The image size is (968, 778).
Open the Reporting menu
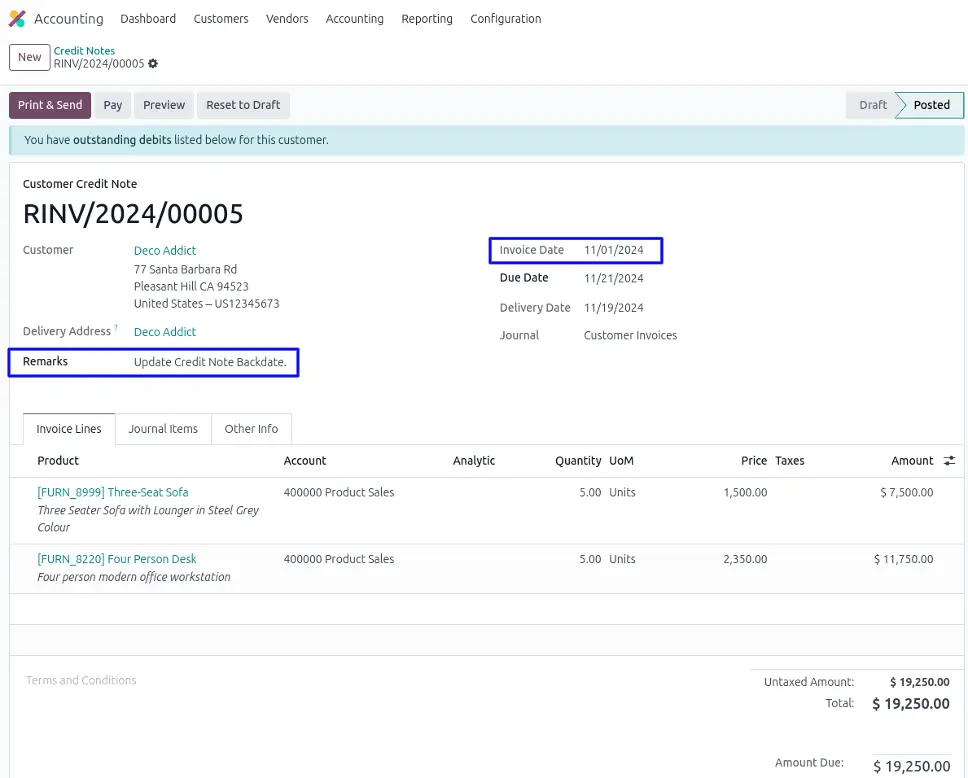(427, 19)
